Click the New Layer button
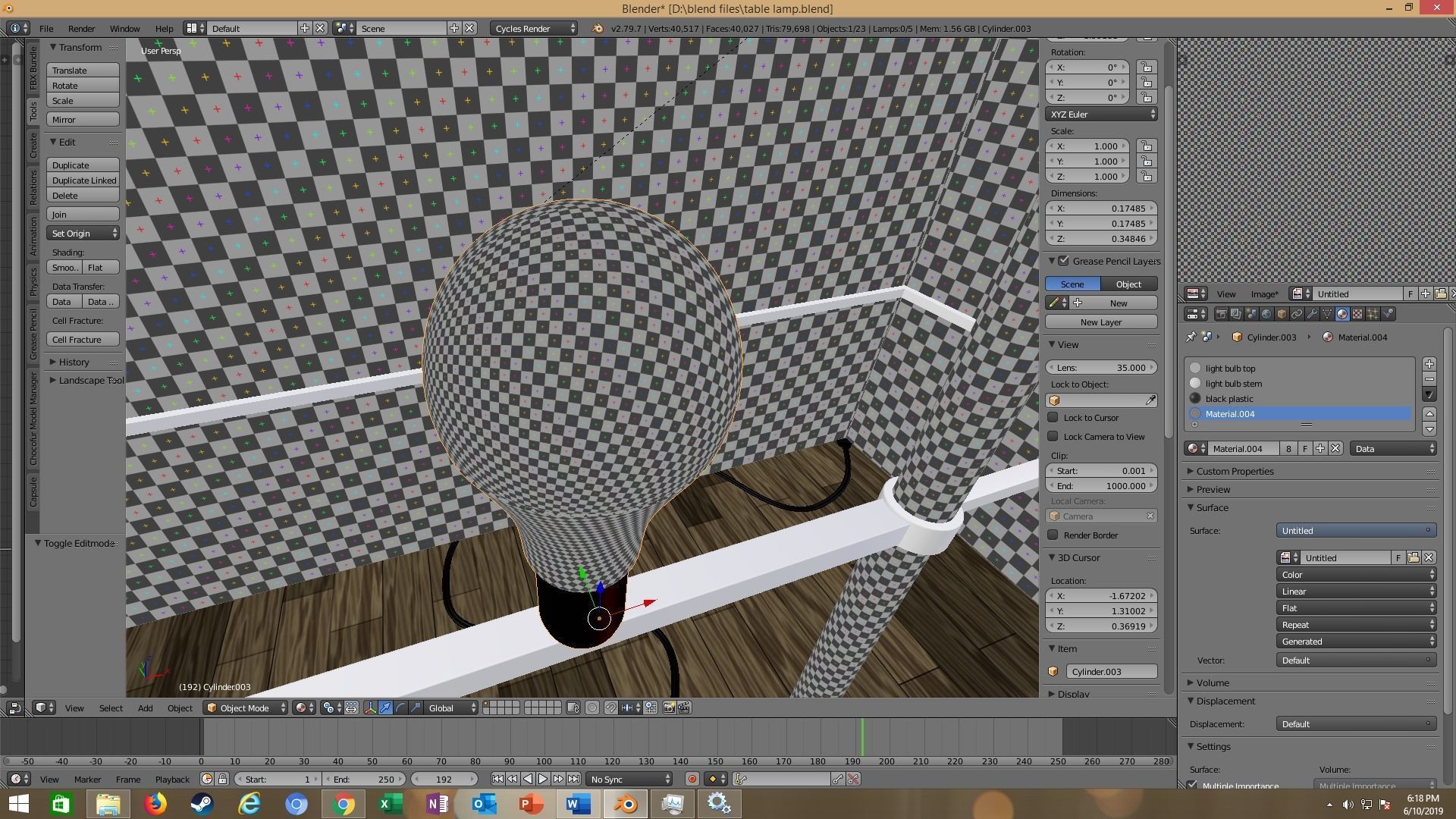The height and width of the screenshot is (819, 1456). pyautogui.click(x=1100, y=322)
